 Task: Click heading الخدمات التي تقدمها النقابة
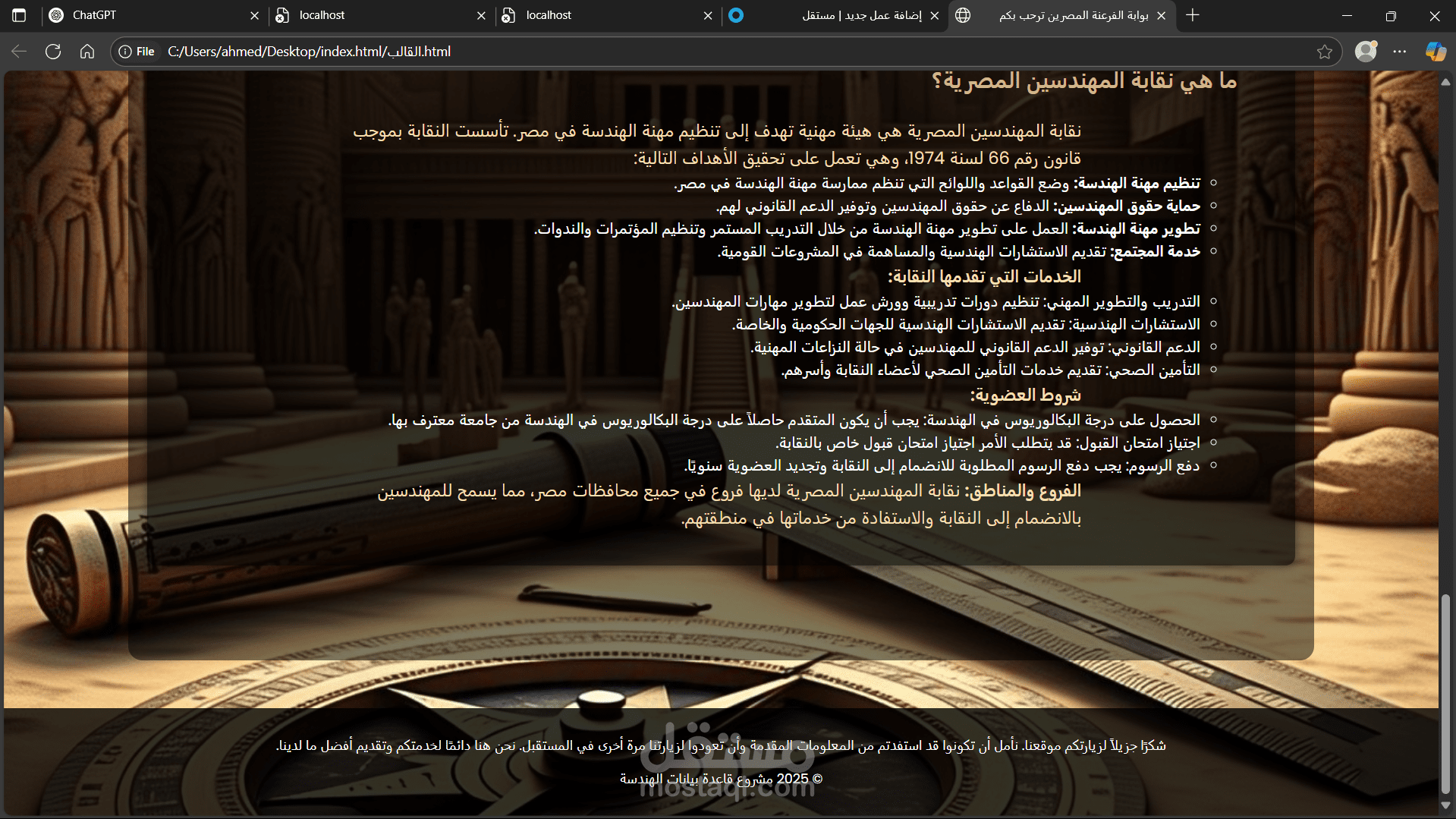984,276
